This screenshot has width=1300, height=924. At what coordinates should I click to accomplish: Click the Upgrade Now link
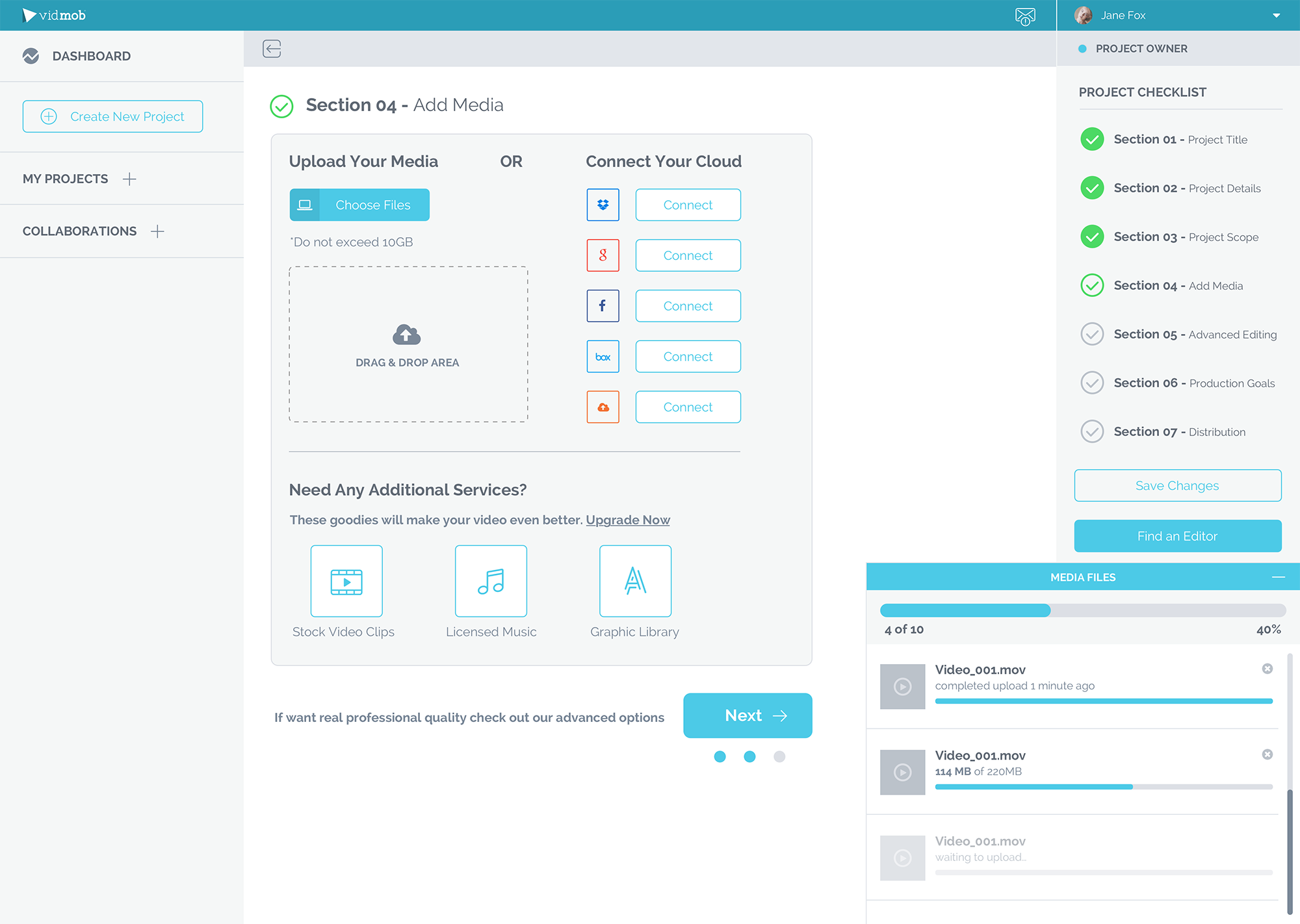[627, 520]
